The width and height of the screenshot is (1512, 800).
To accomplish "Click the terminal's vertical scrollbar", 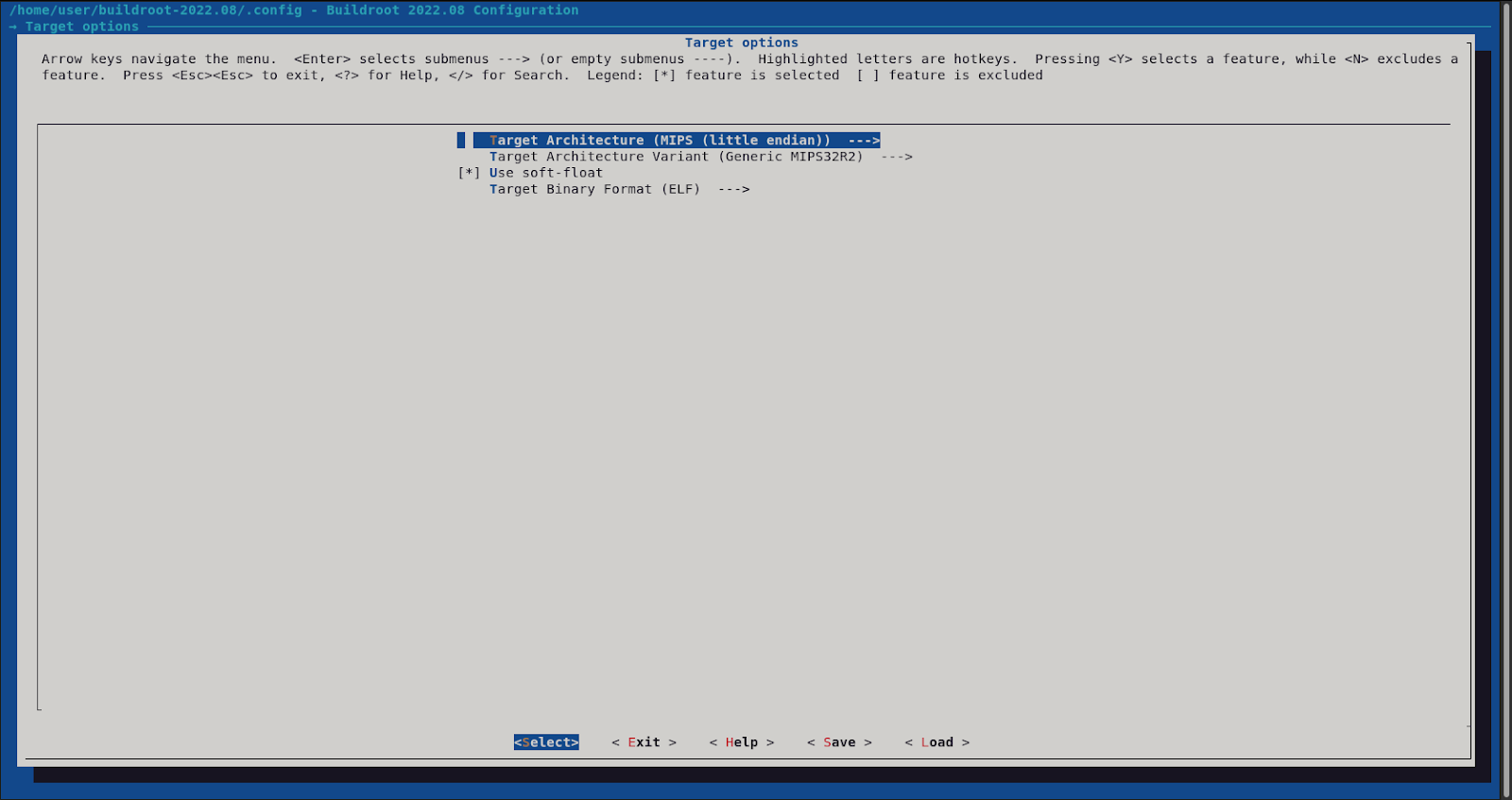I will point(1505,397).
